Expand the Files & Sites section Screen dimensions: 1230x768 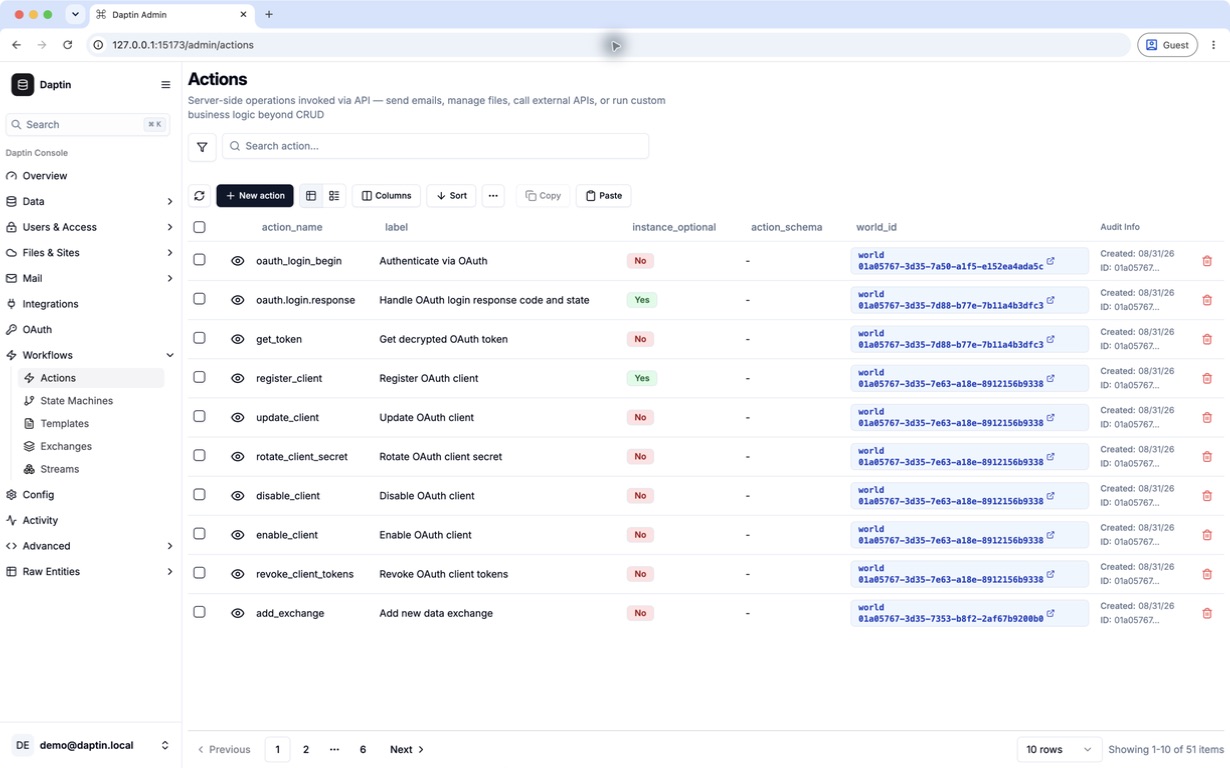pos(89,253)
